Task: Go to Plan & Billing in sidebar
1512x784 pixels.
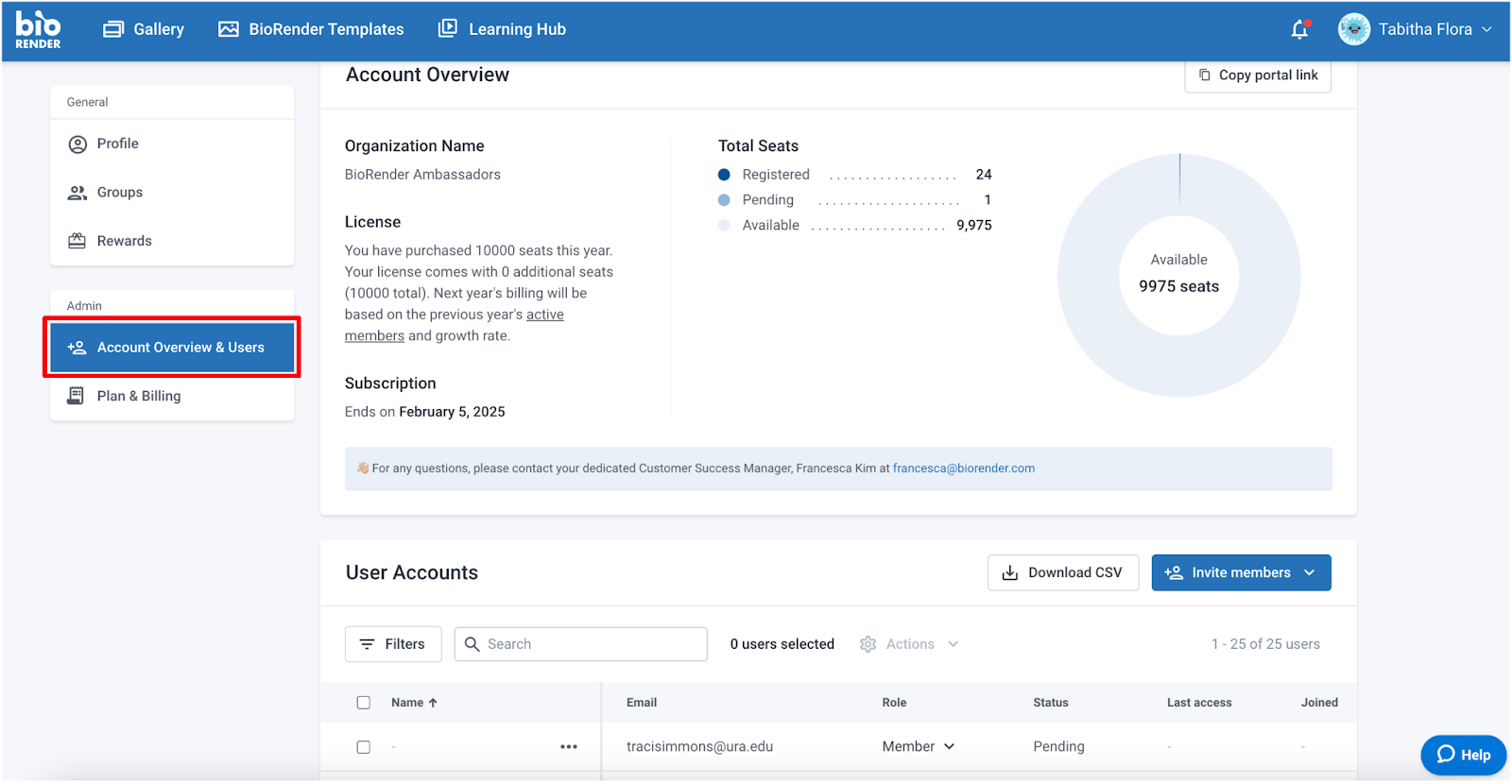Action: pos(138,396)
